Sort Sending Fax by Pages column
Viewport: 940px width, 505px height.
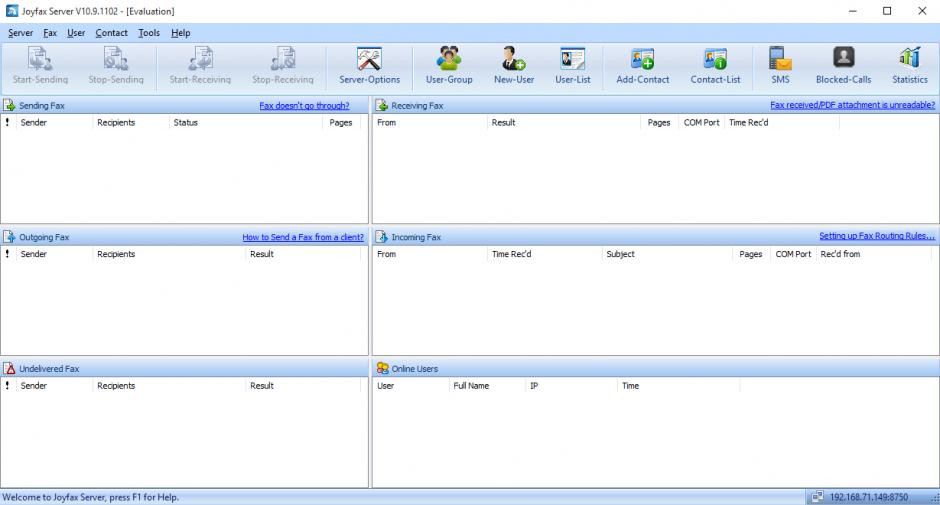pyautogui.click(x=343, y=122)
